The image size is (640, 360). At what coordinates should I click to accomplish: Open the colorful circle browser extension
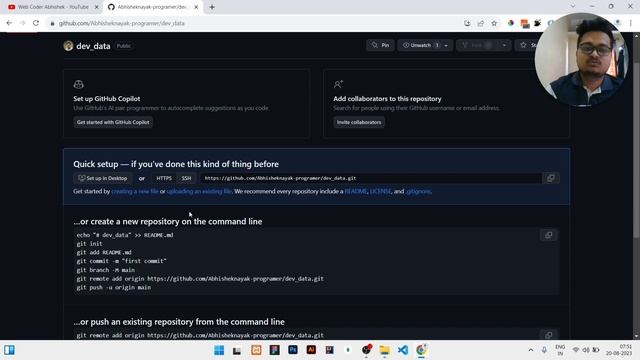click(x=511, y=23)
